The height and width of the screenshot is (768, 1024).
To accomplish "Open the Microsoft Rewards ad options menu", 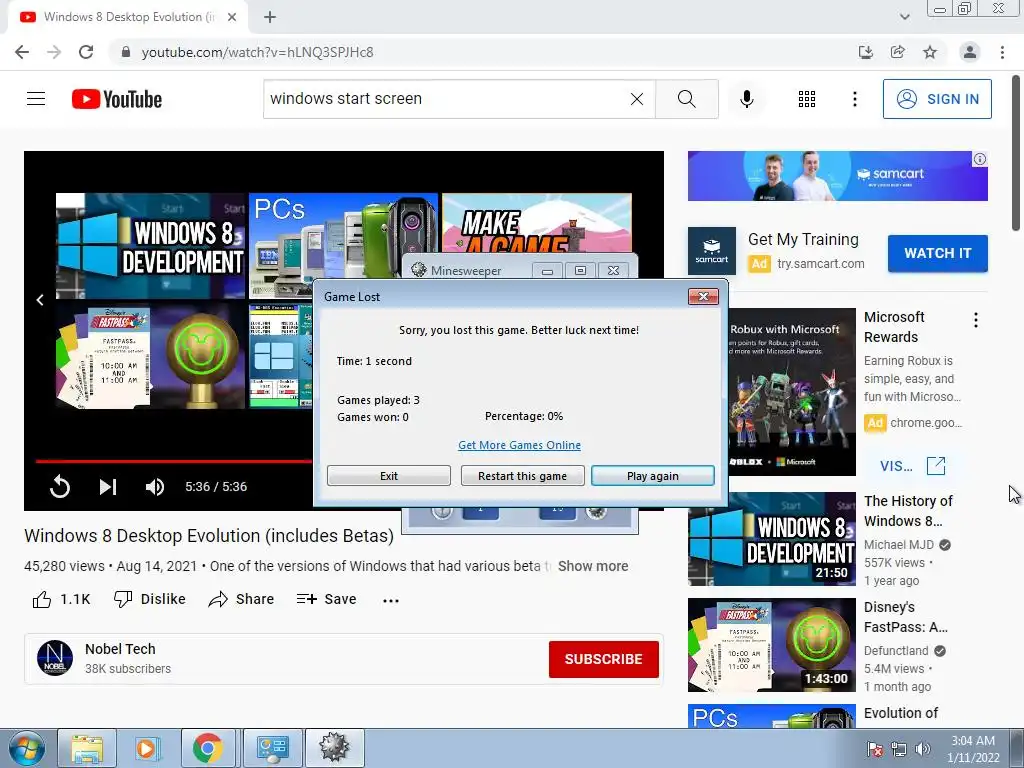I will [976, 320].
